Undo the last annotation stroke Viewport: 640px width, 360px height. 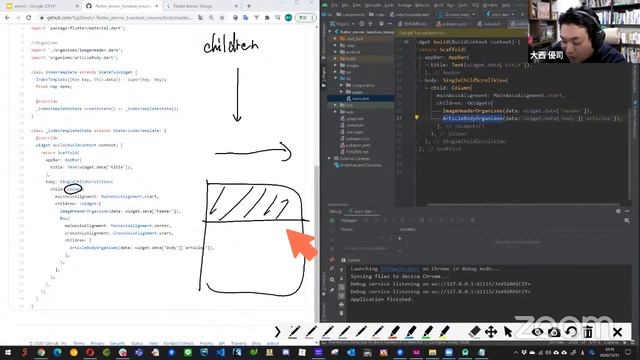(x=571, y=332)
